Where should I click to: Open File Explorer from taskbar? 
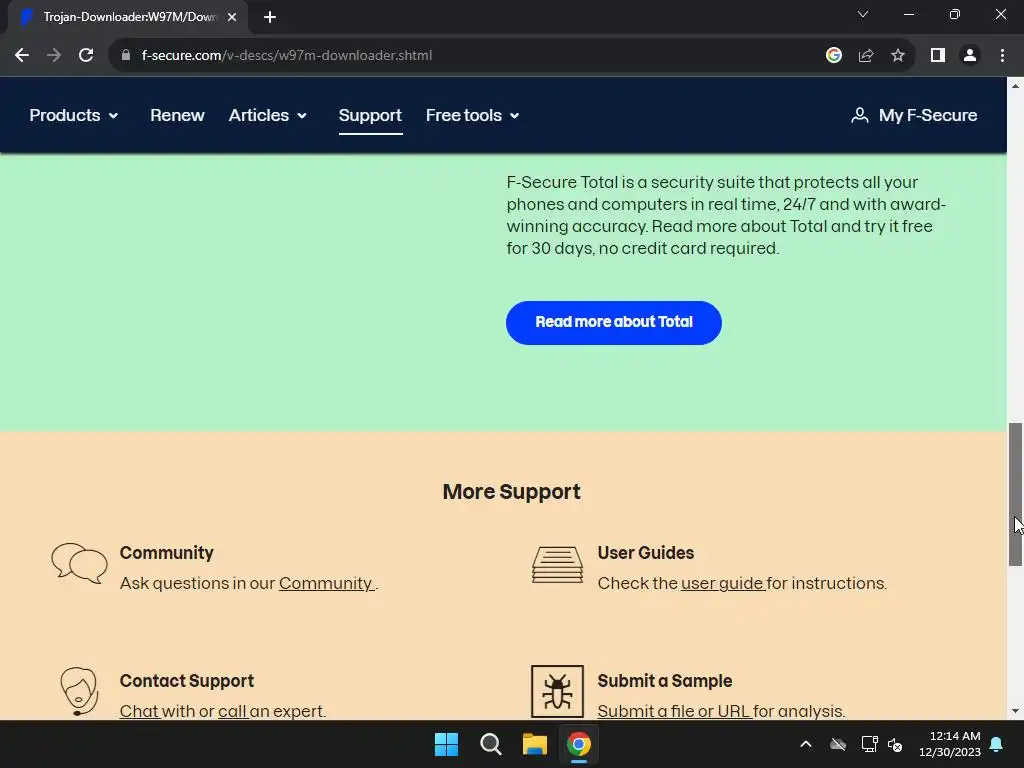[x=534, y=744]
